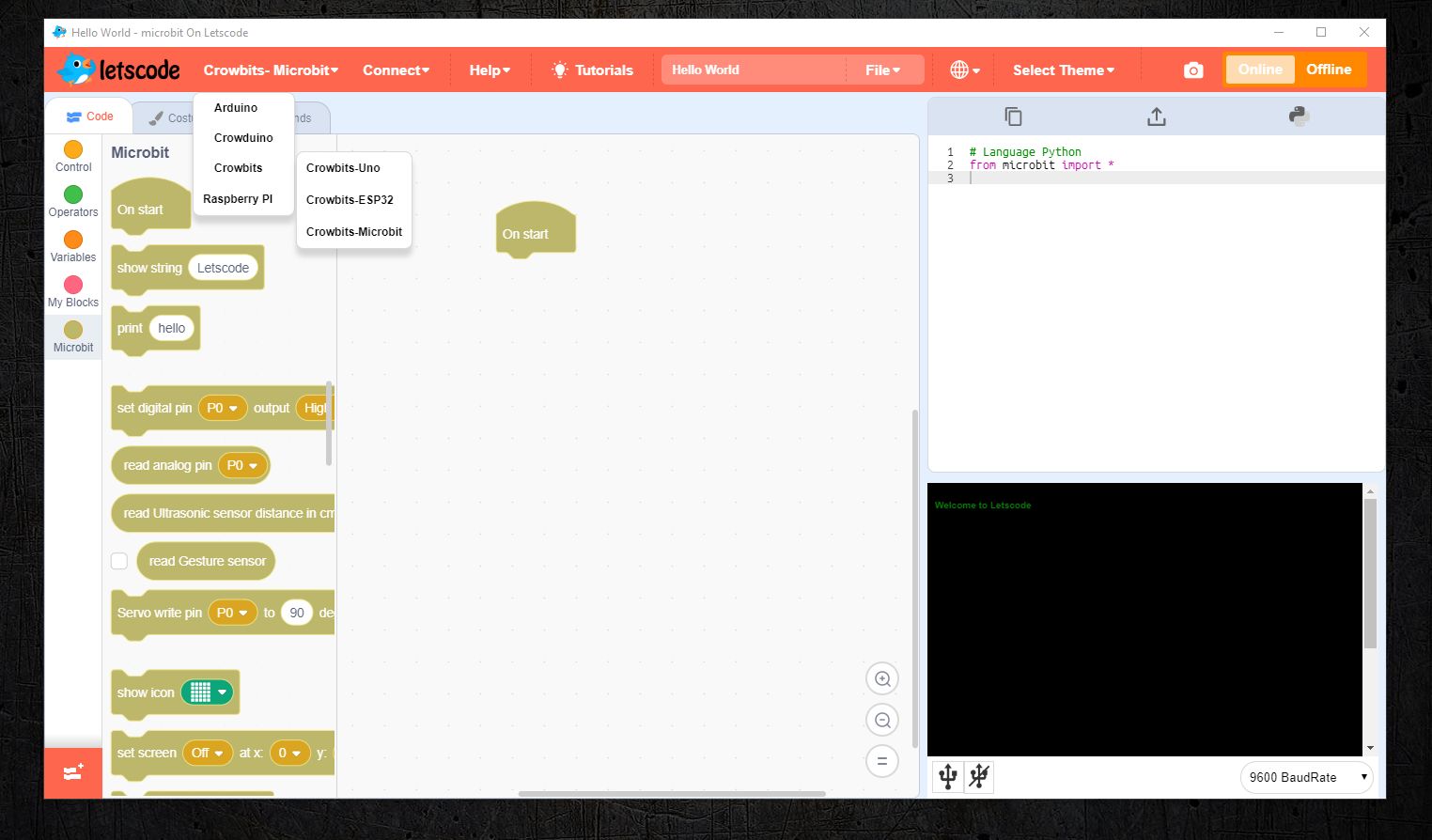Image resolution: width=1432 pixels, height=840 pixels.
Task: Click the Tutorials lightbulb item
Action: [x=592, y=70]
